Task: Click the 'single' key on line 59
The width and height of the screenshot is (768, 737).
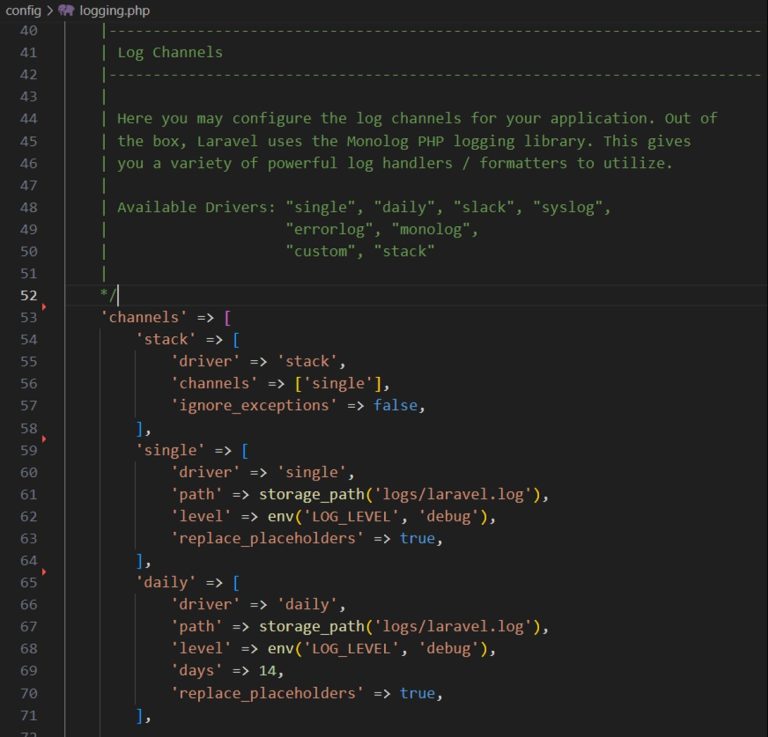Action: [170, 450]
